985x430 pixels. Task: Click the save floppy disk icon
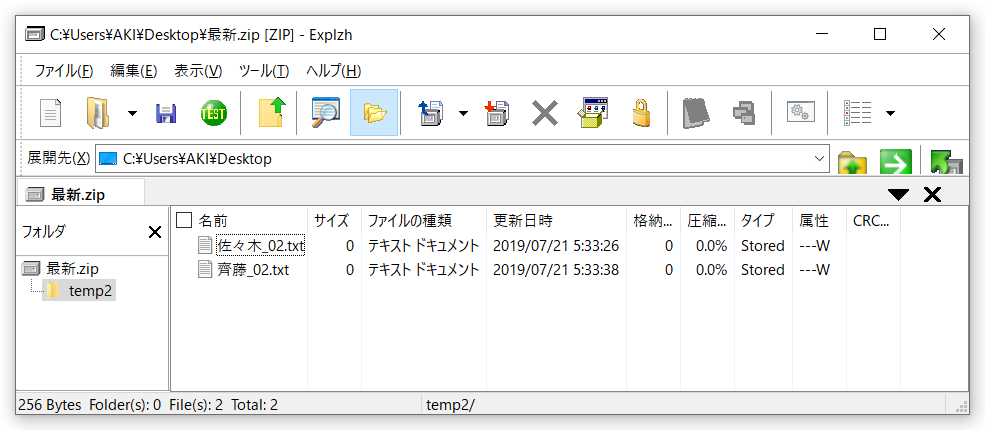tap(166, 114)
